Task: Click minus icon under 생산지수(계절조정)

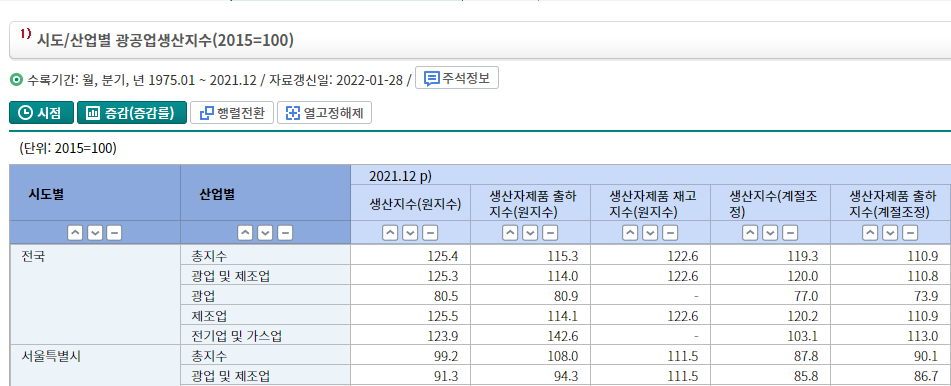Action: click(791, 233)
